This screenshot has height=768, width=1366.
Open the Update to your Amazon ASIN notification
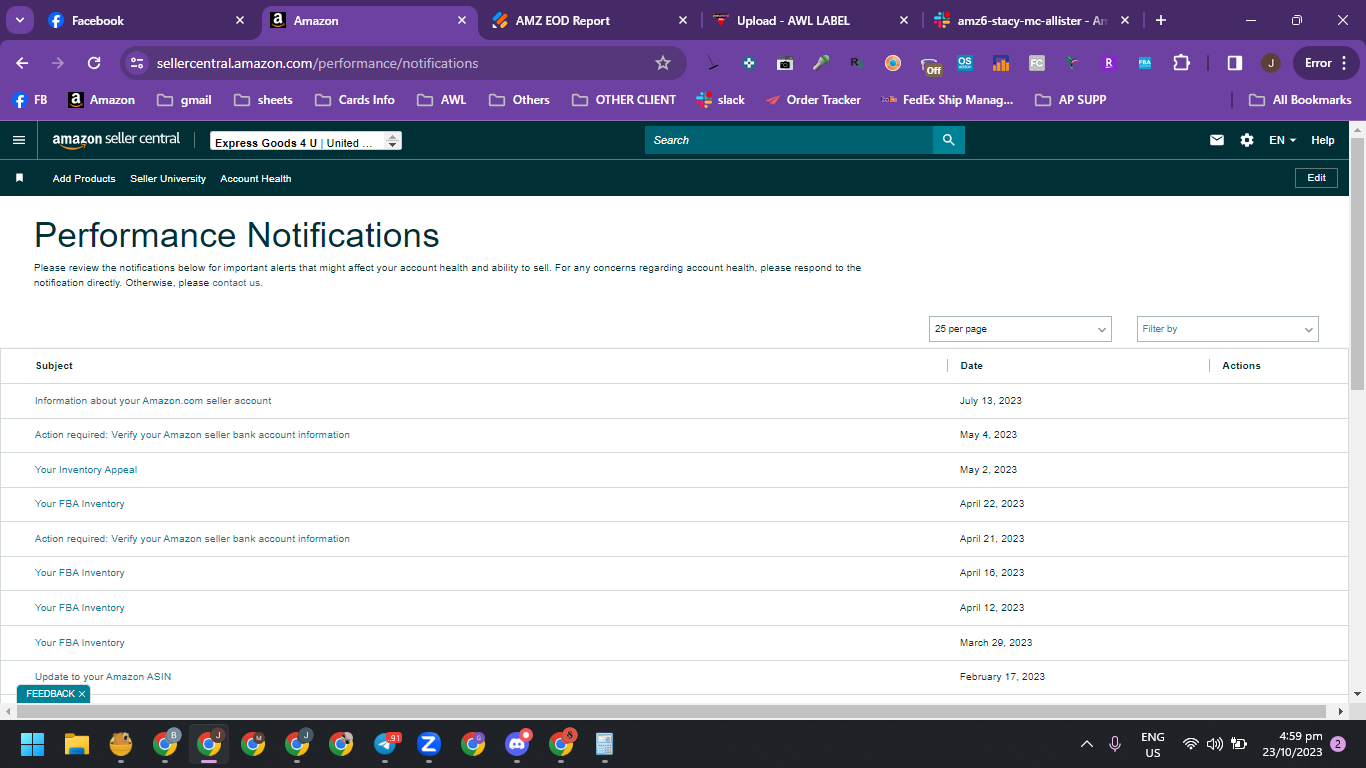[103, 677]
